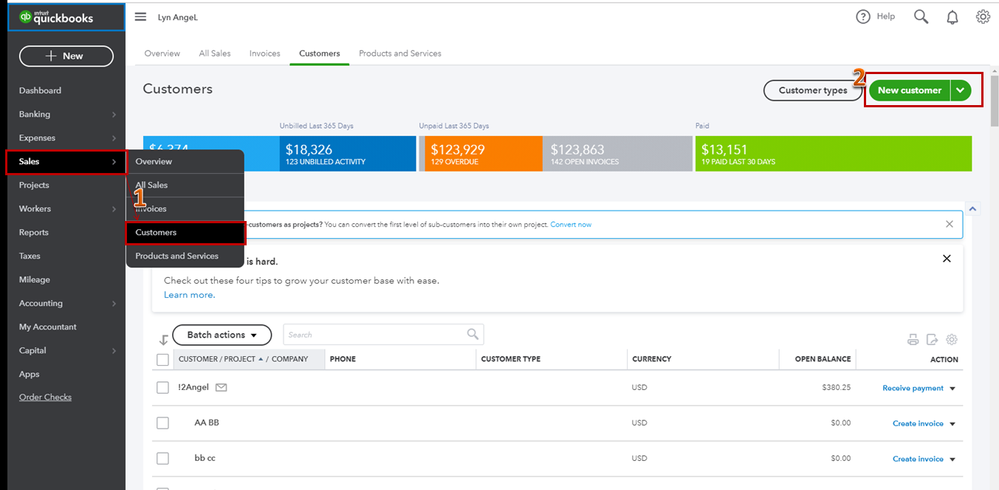Expand the New customer dropdown arrow
Image resolution: width=999 pixels, height=490 pixels.
[961, 90]
